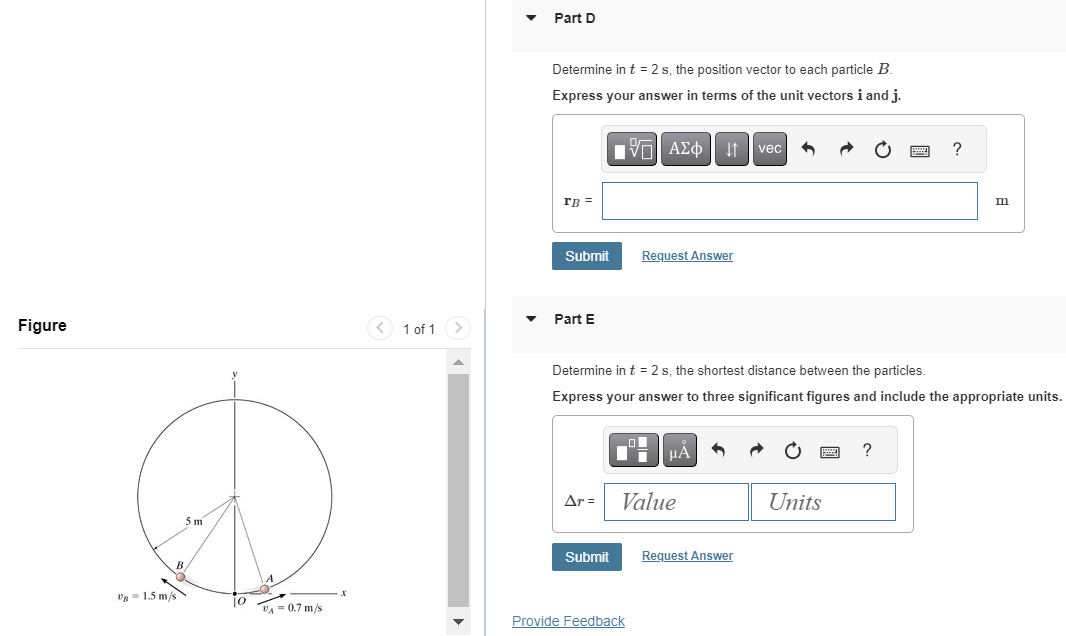Select the up/down arrows symbol icon
Viewport: 1066px width, 636px height.
pyautogui.click(x=731, y=148)
